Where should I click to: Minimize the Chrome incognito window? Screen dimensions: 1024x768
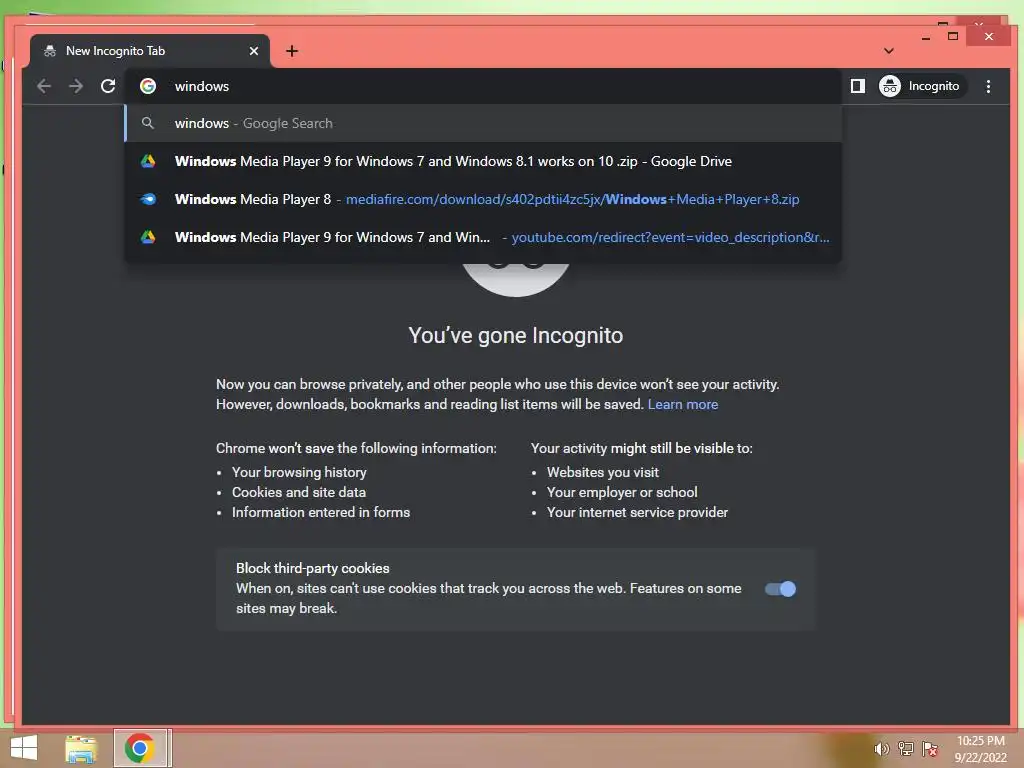(925, 37)
